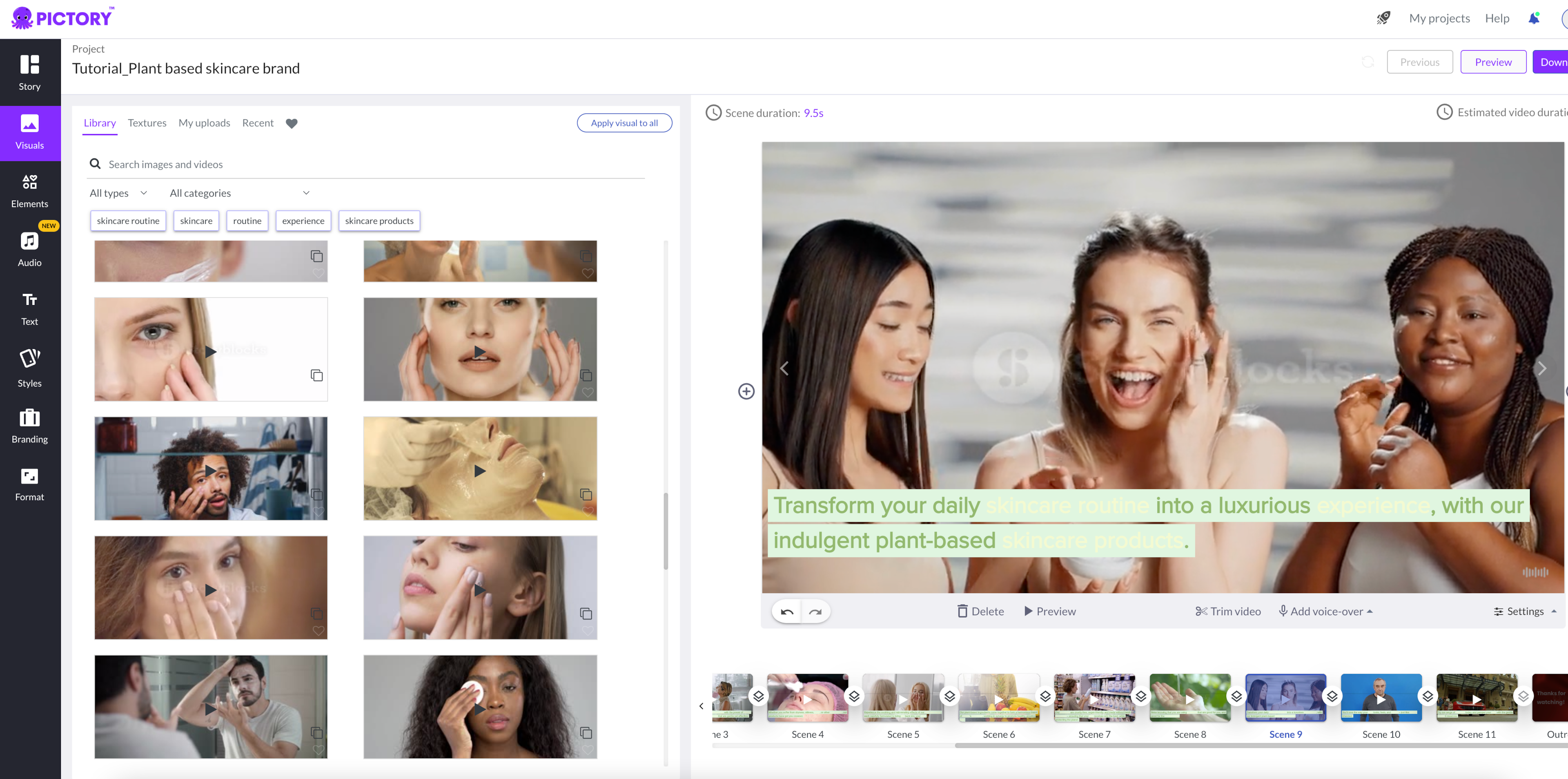Select Scene 11 thumbnail
This screenshot has height=779, width=1568.
point(1476,697)
